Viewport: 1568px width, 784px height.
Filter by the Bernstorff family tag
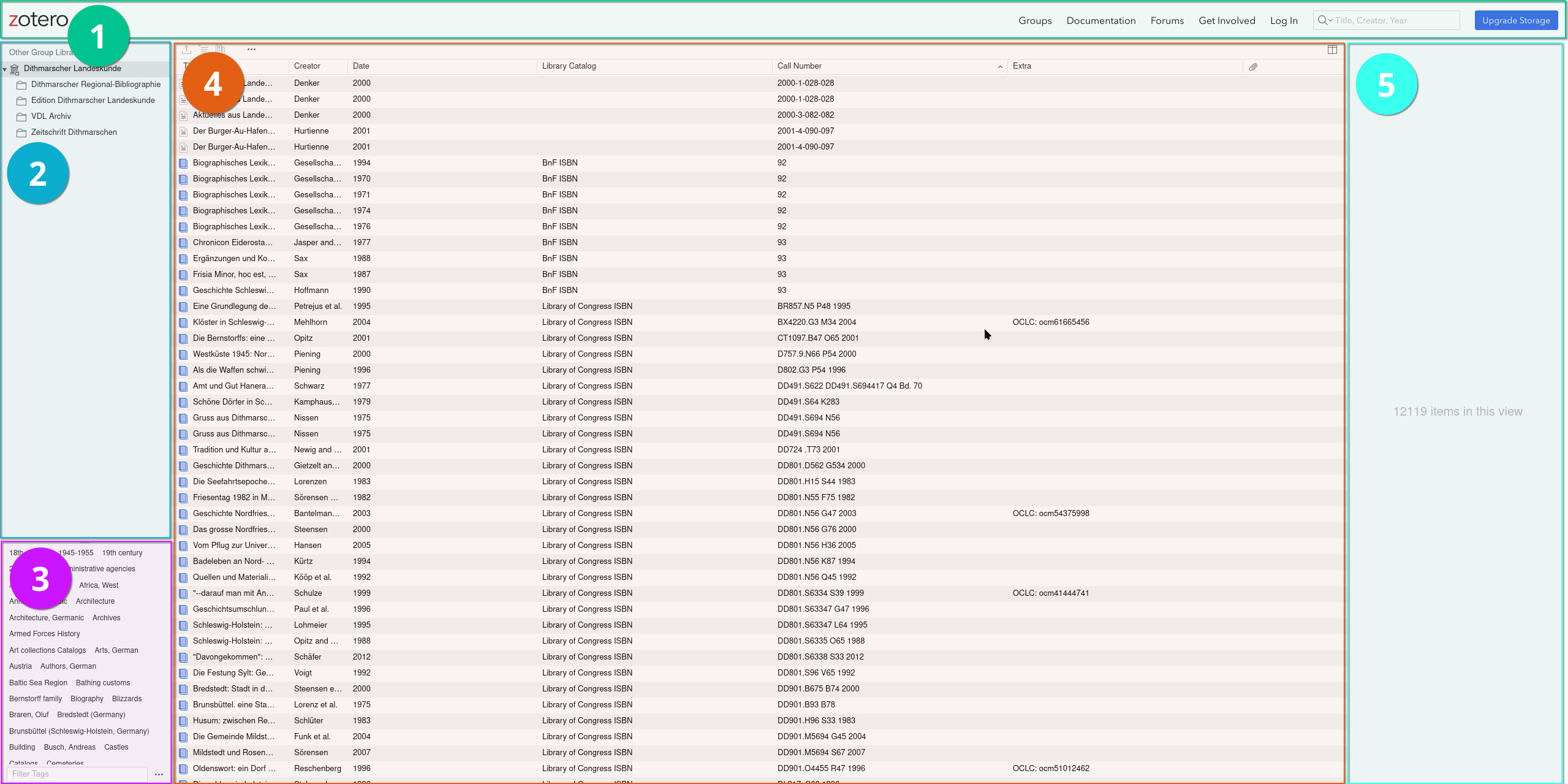(x=36, y=699)
